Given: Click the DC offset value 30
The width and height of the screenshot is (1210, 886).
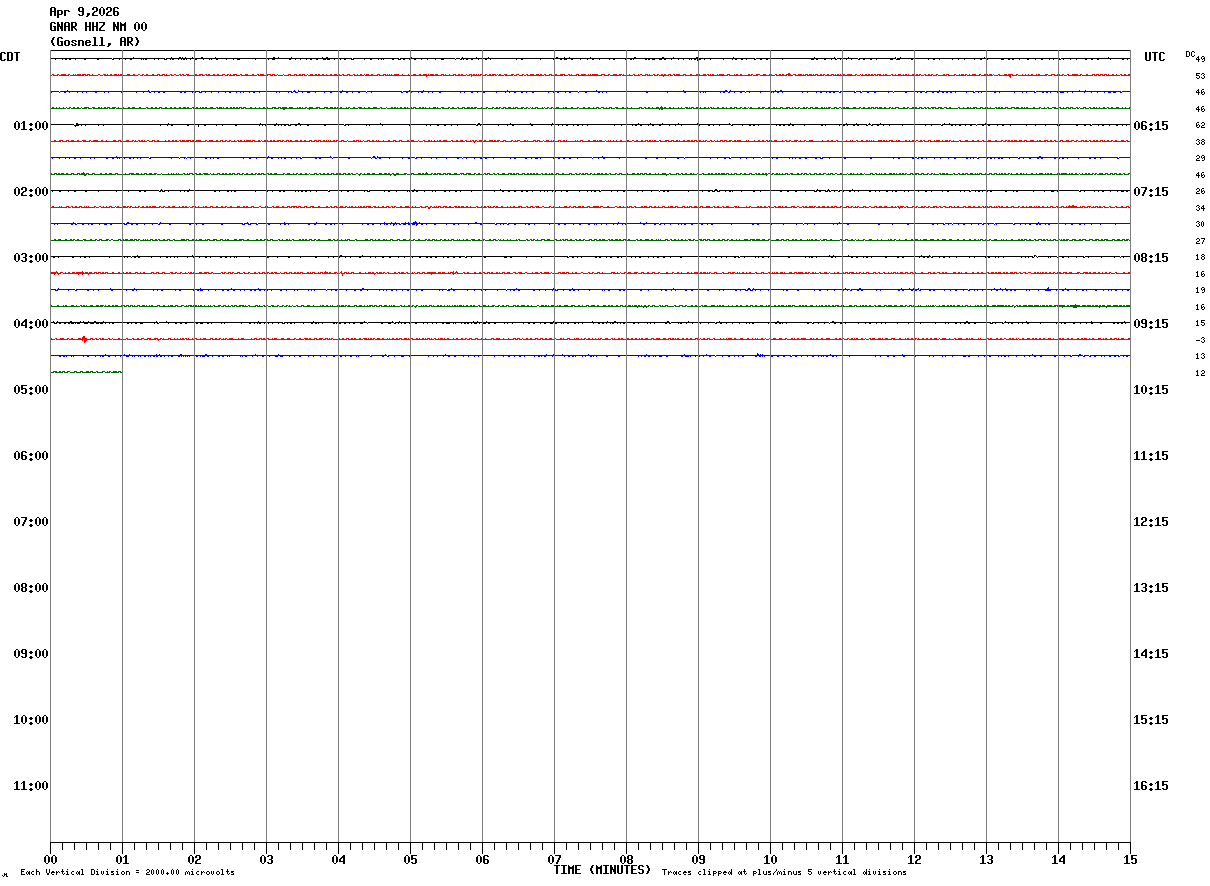Looking at the screenshot, I should [1200, 224].
